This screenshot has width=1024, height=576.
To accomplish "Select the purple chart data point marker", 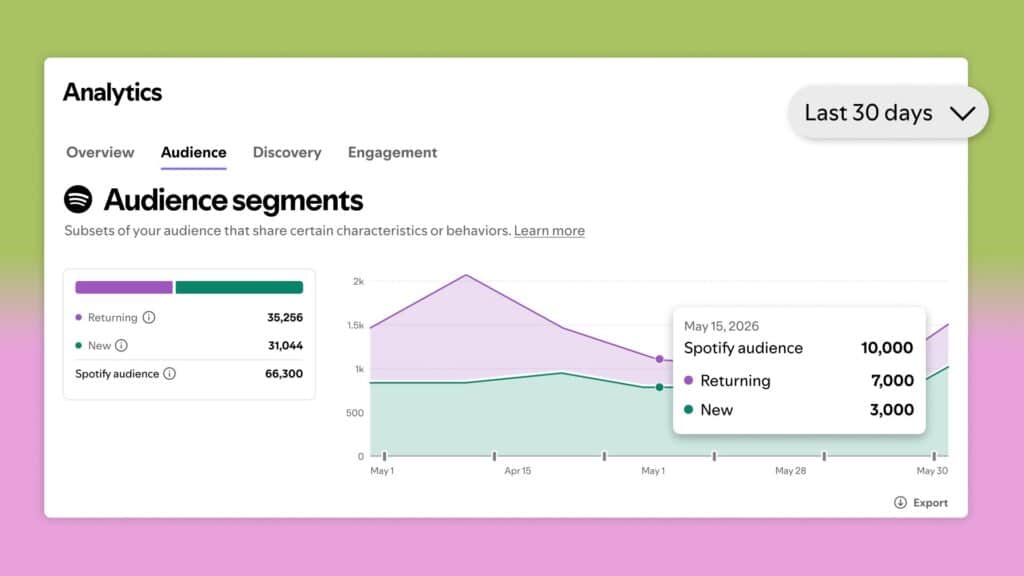I will 660,359.
